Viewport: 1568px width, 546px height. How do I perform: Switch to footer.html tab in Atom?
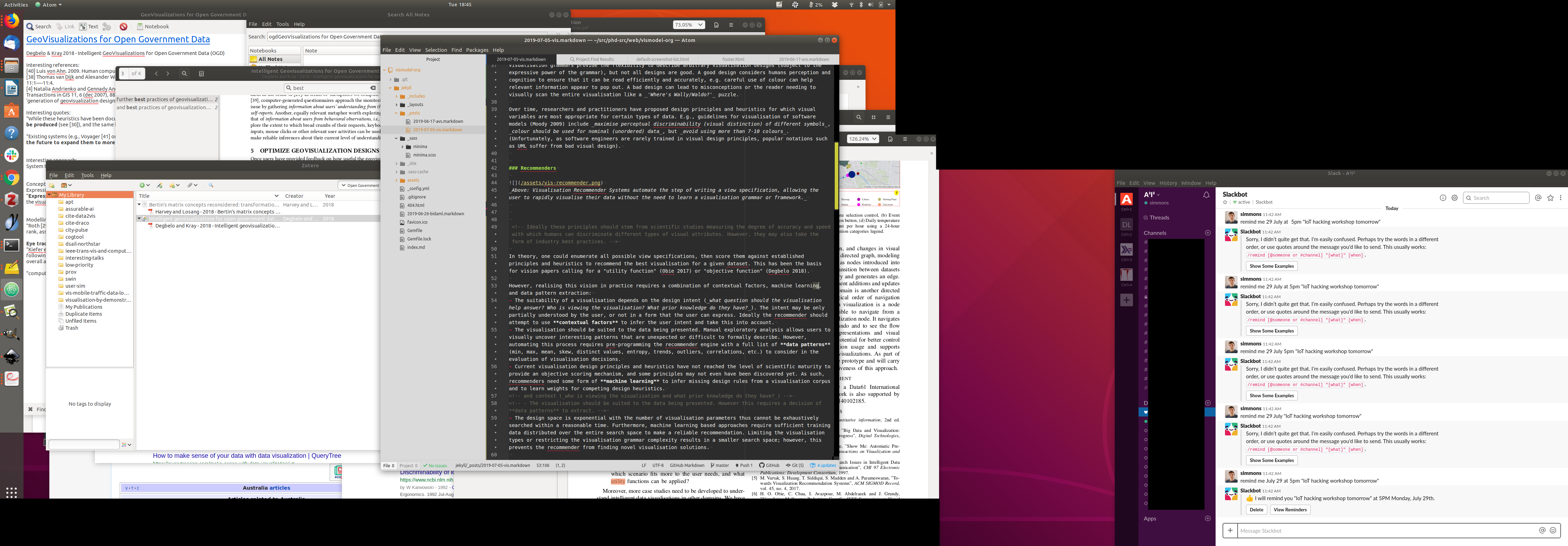tap(733, 59)
